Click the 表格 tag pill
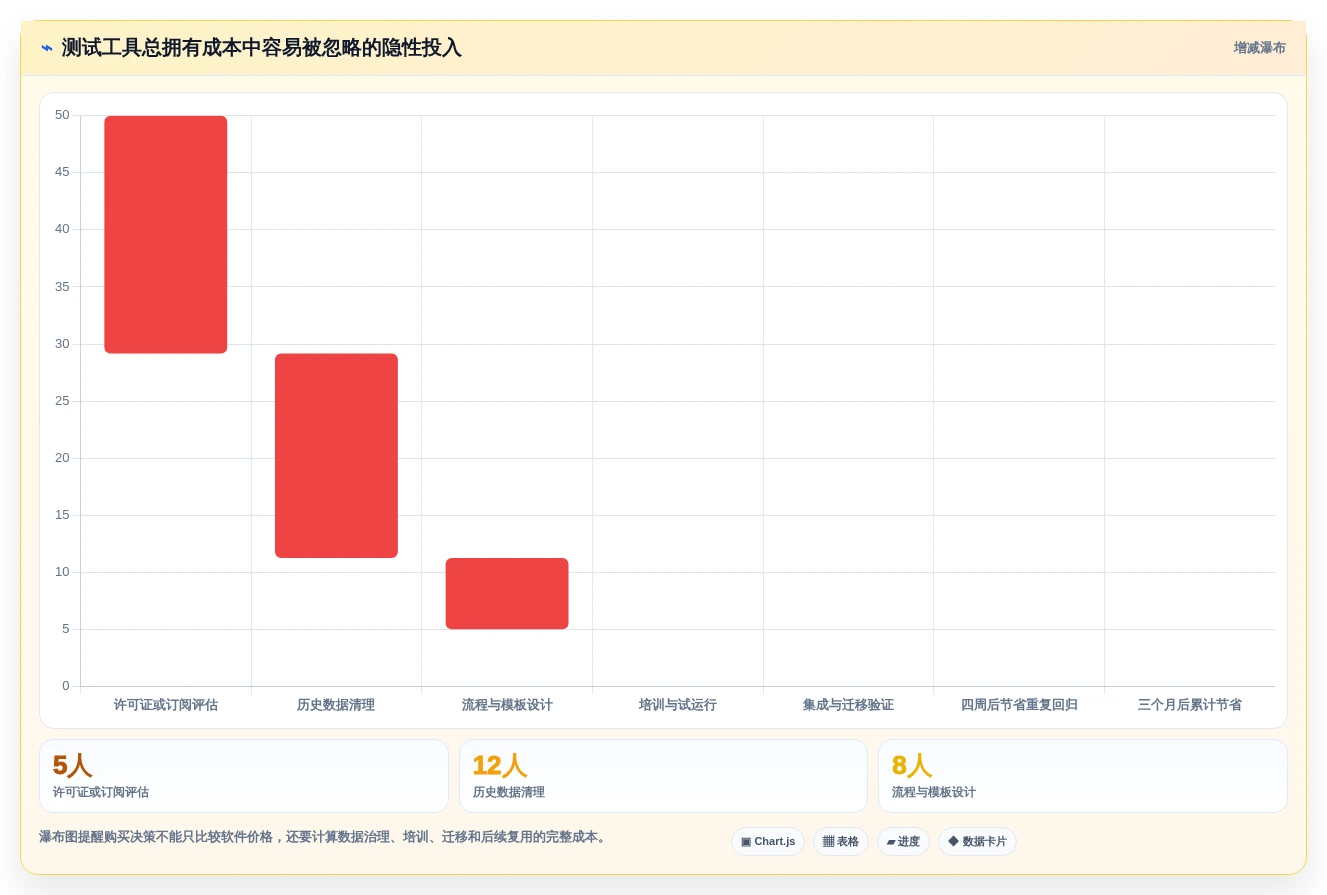This screenshot has height=895, width=1327. point(841,842)
